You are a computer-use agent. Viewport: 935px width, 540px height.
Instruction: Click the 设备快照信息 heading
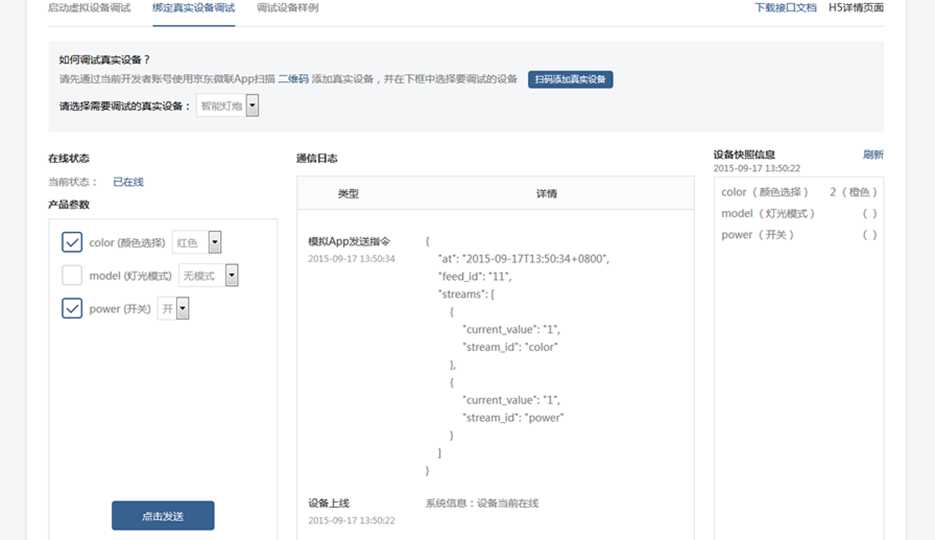pyautogui.click(x=744, y=154)
